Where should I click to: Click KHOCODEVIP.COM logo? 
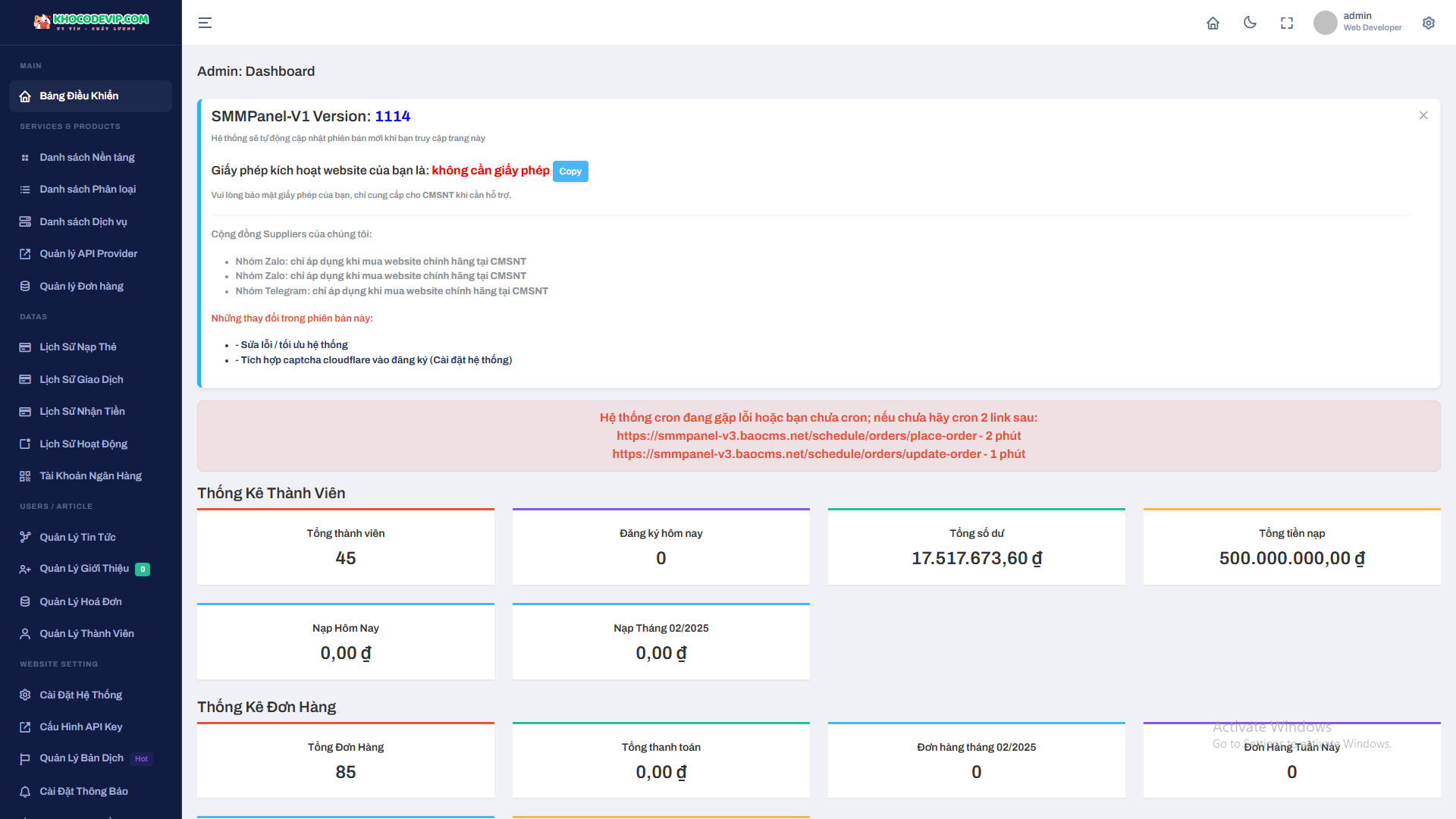click(91, 21)
